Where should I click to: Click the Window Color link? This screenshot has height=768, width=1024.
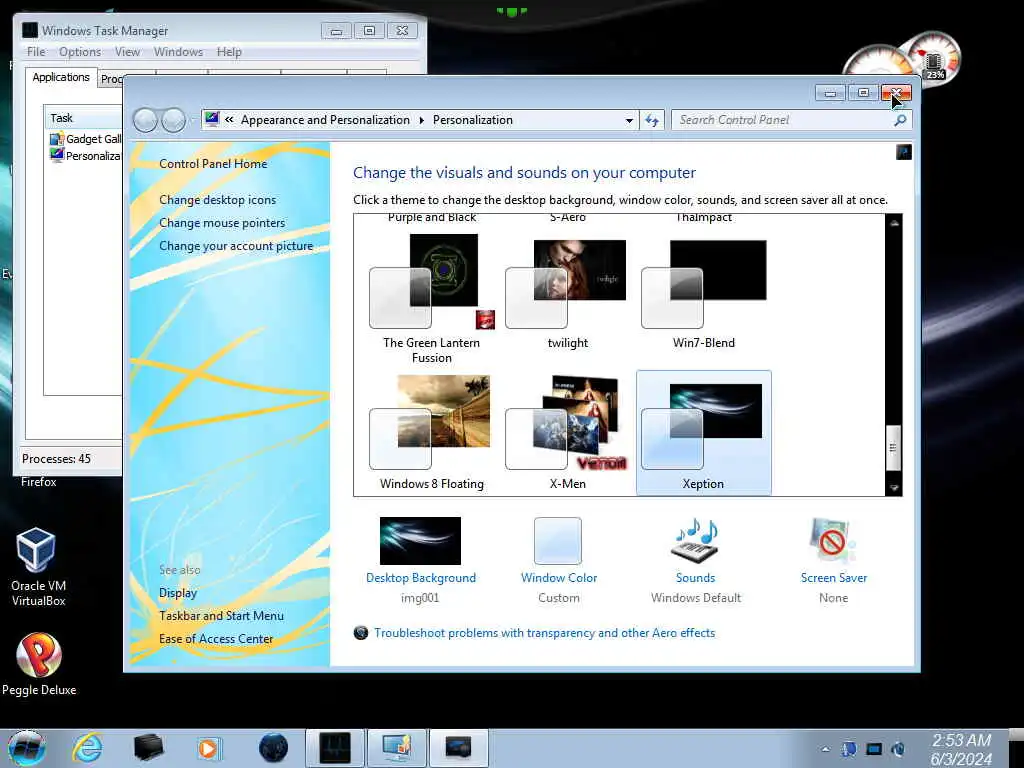[559, 578]
